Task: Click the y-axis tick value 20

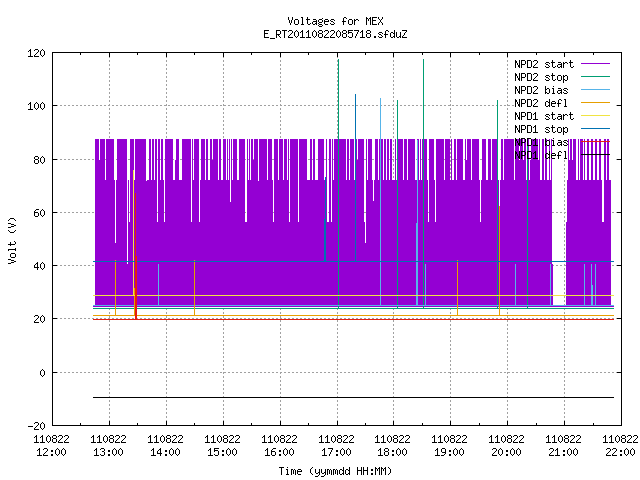Action: point(39,320)
